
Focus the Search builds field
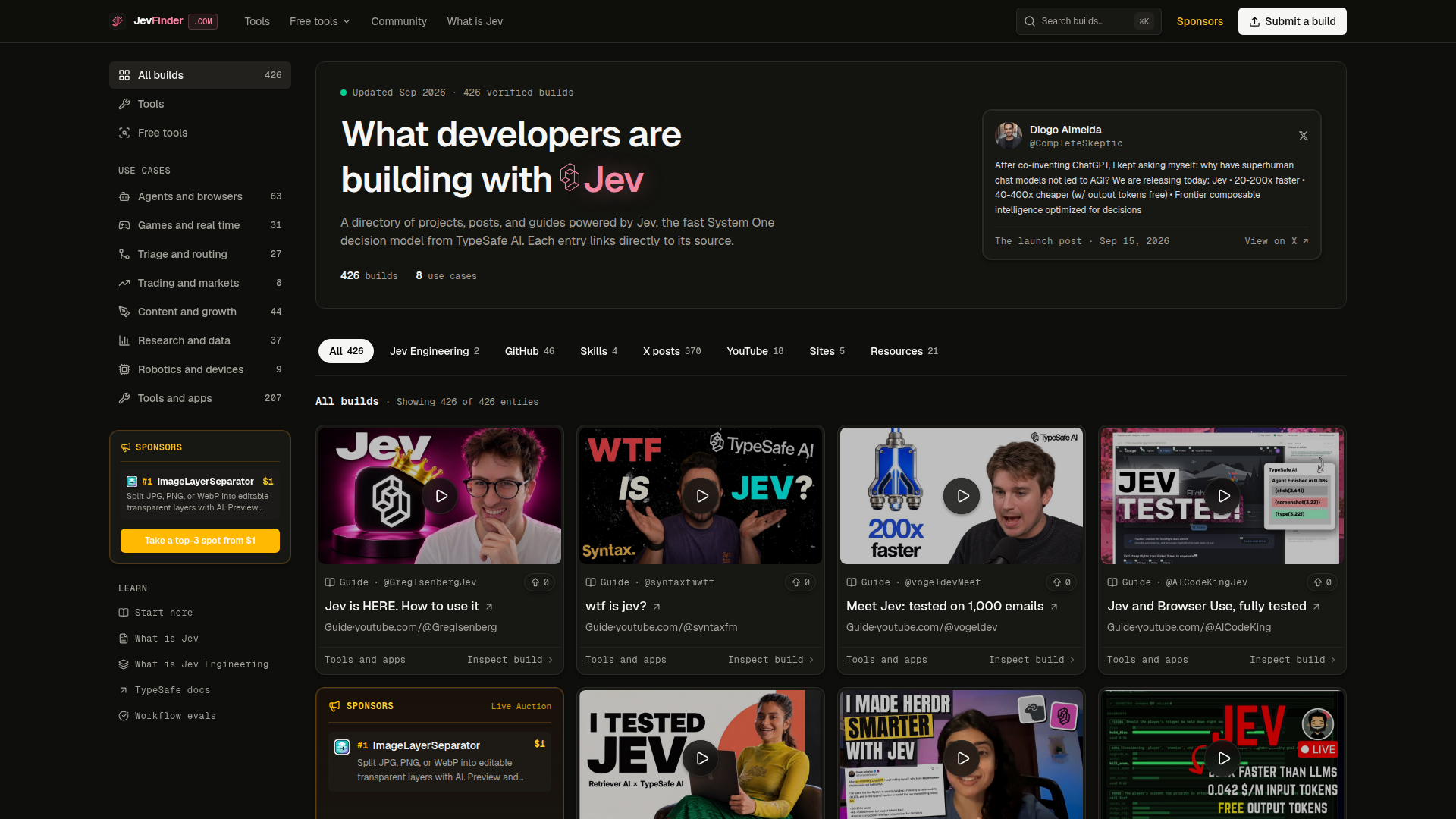click(x=1088, y=21)
